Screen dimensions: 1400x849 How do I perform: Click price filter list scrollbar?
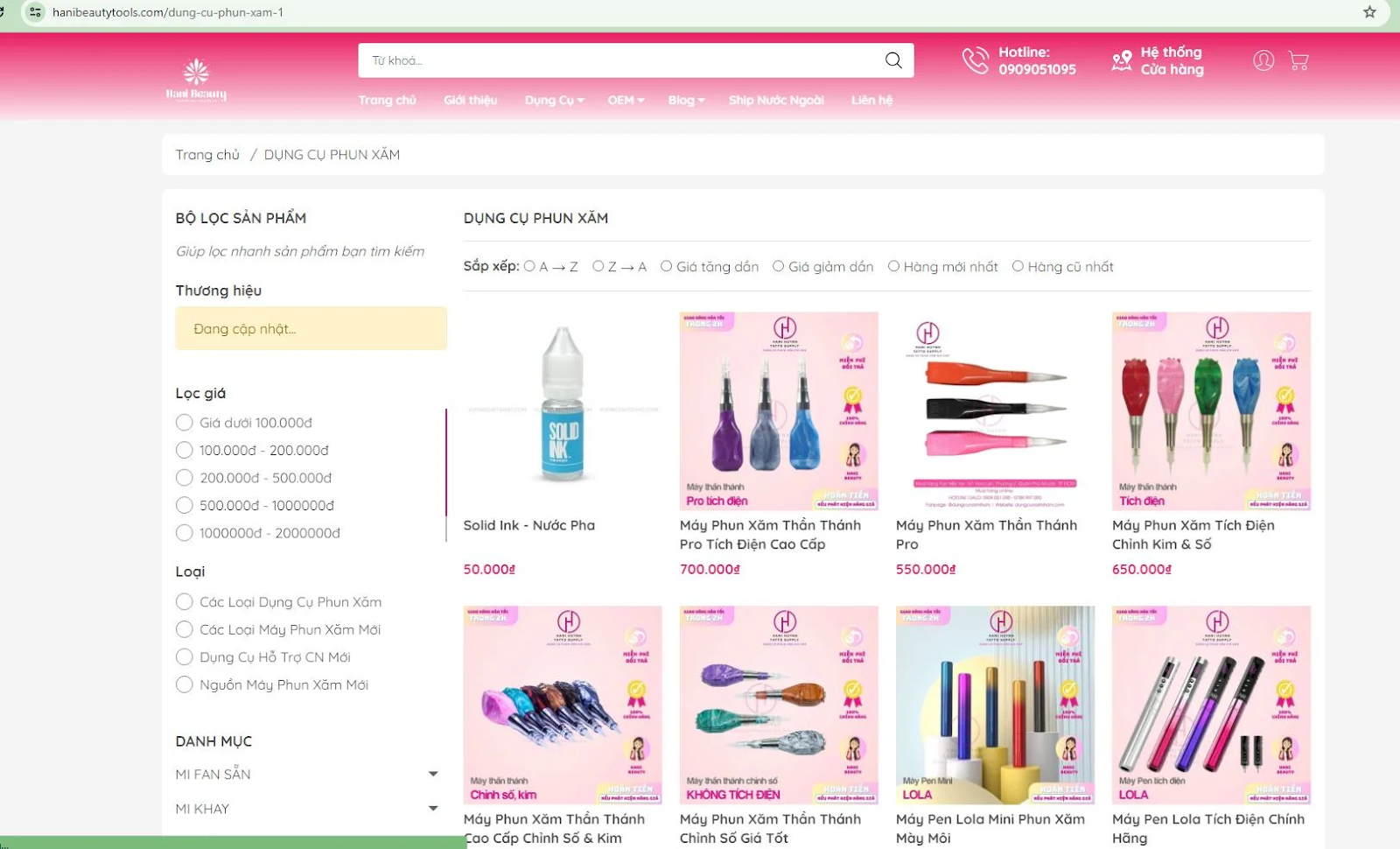tap(446, 462)
